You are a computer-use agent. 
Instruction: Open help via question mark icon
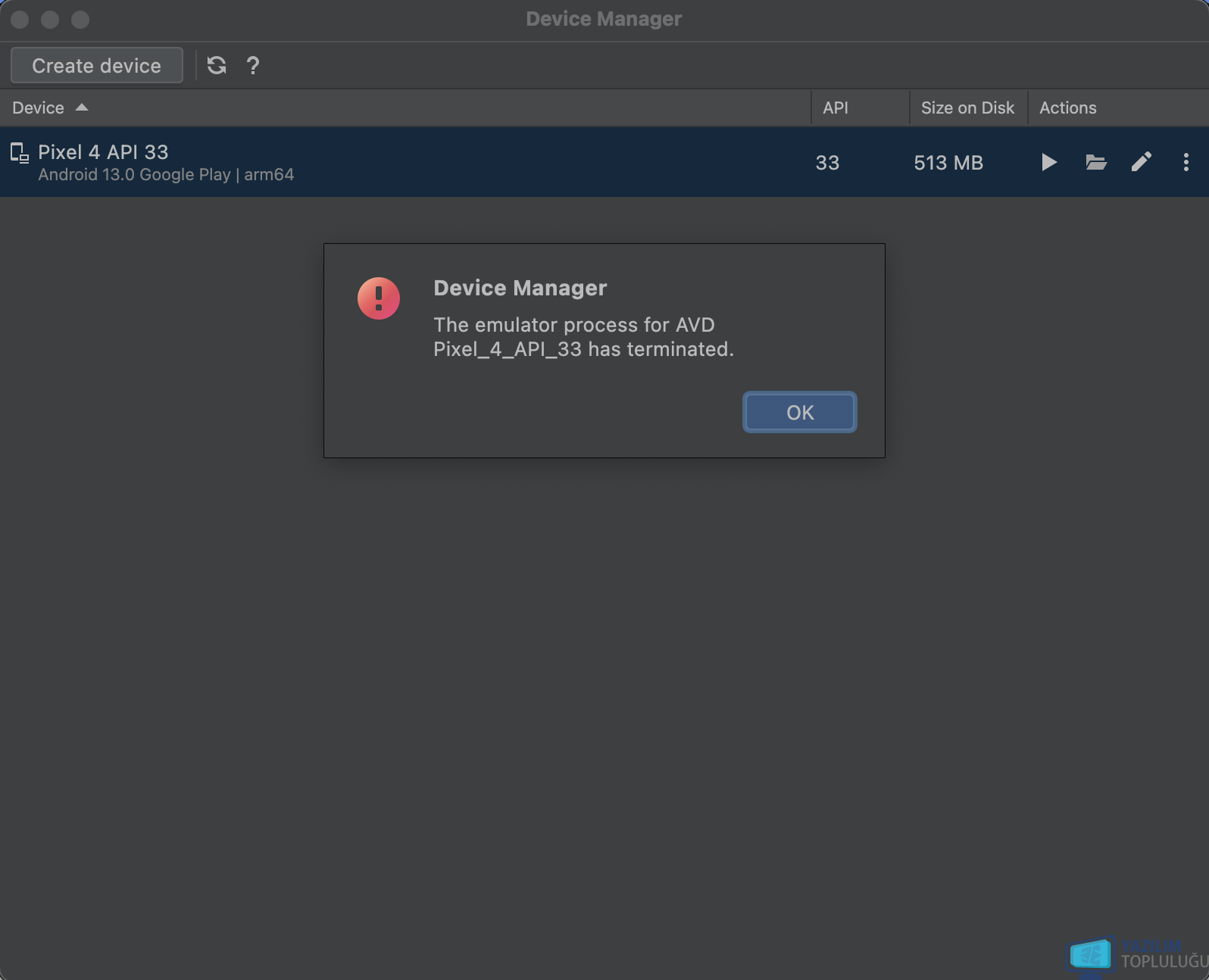click(253, 66)
